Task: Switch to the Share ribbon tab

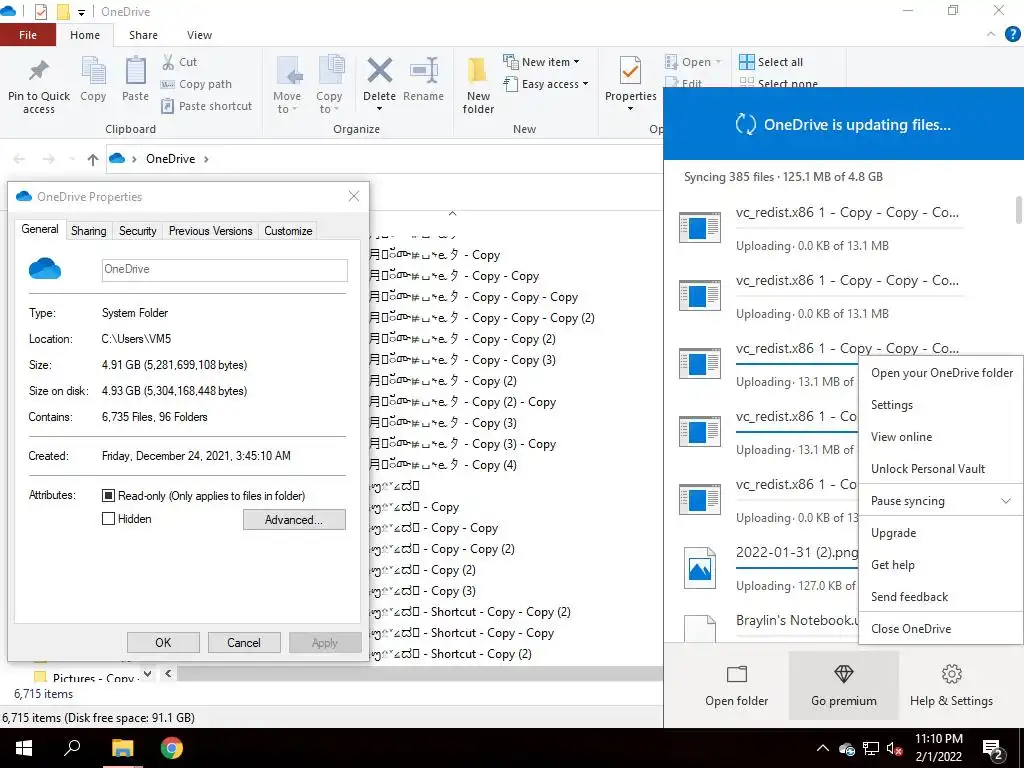Action: click(143, 35)
